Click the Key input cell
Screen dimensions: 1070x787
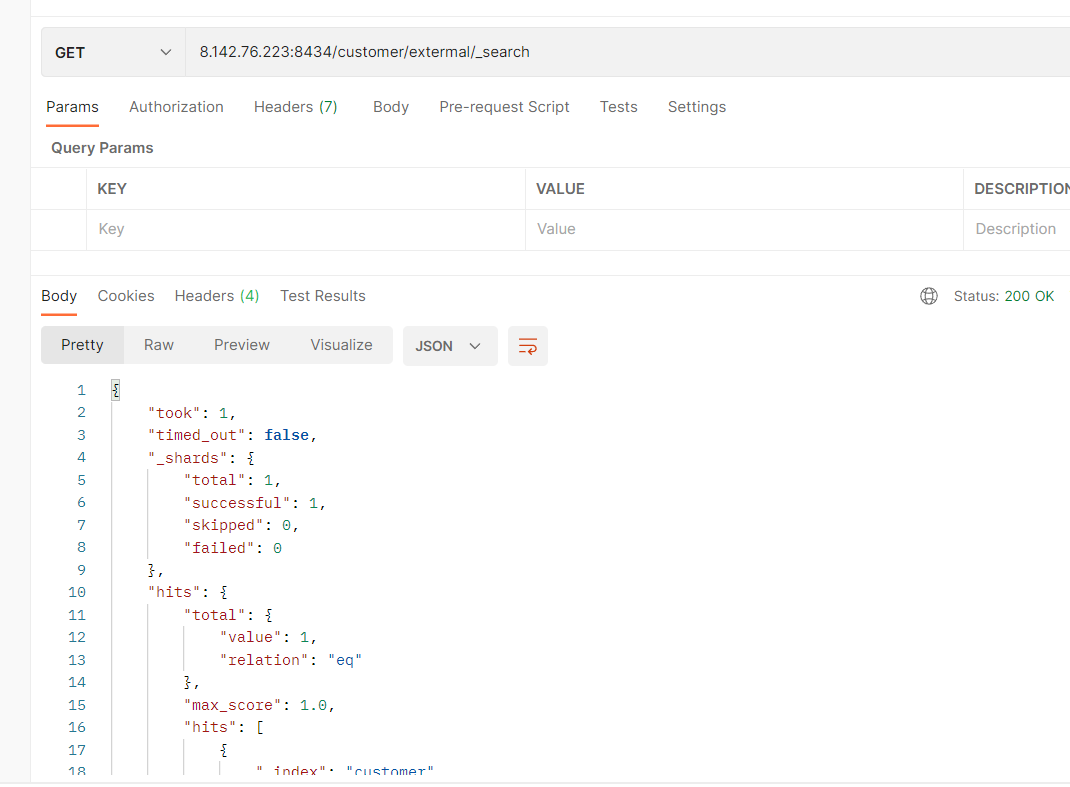click(306, 229)
